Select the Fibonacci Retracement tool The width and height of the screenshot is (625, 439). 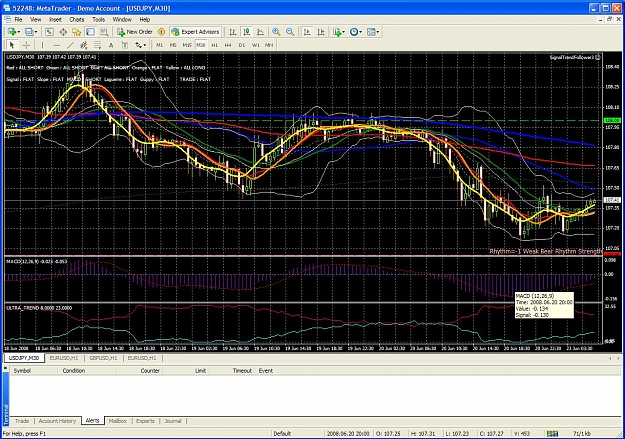coord(97,45)
